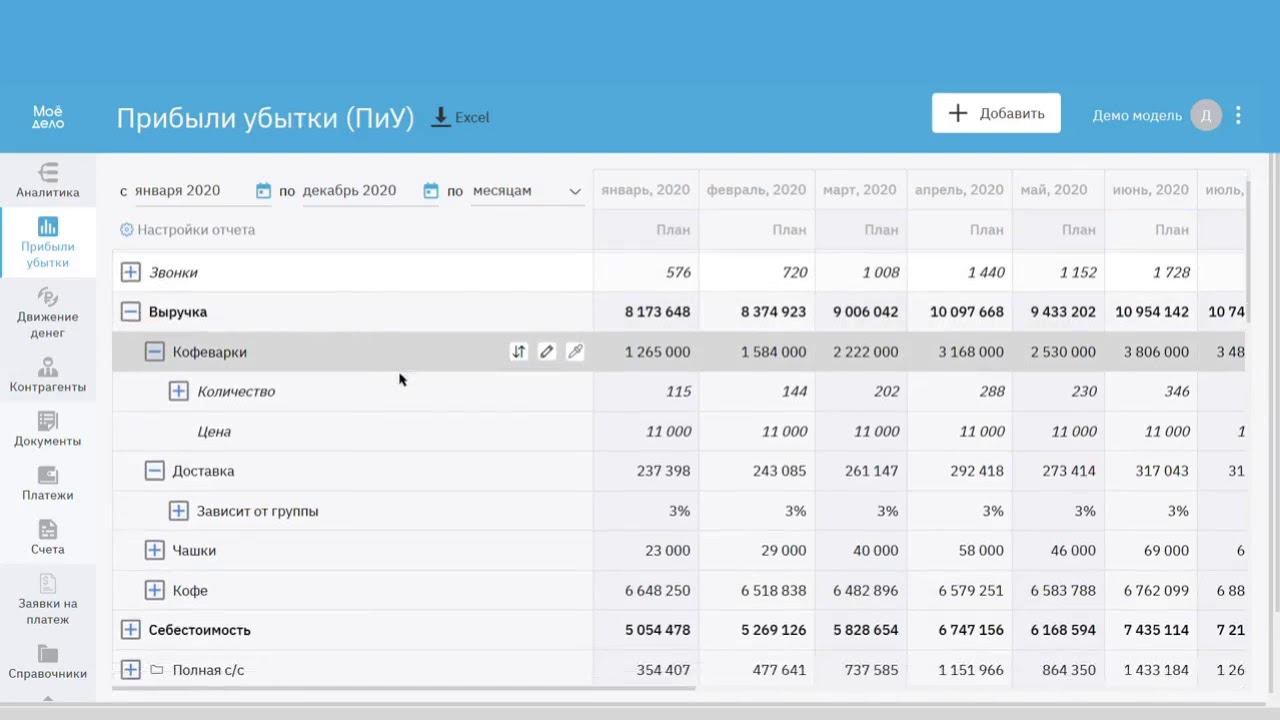
Task: Expand the Кофе row
Action: (154, 590)
